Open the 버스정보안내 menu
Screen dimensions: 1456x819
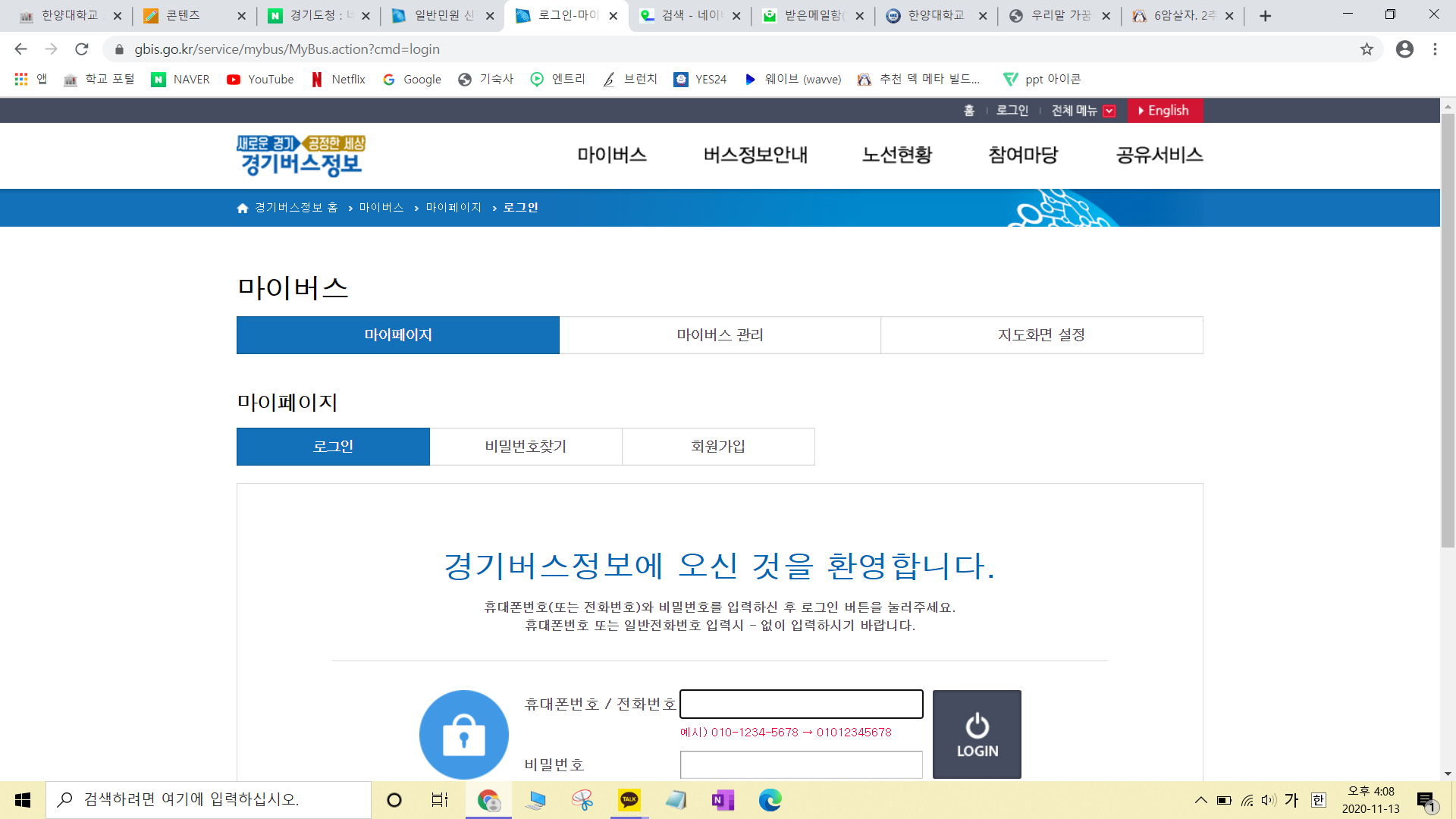pos(755,155)
